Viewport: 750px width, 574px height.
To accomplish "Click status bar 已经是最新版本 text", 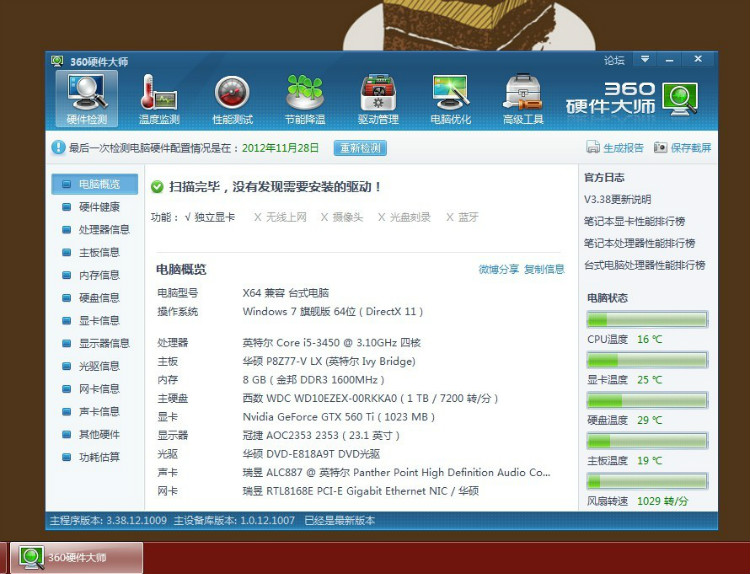I will [x=340, y=520].
